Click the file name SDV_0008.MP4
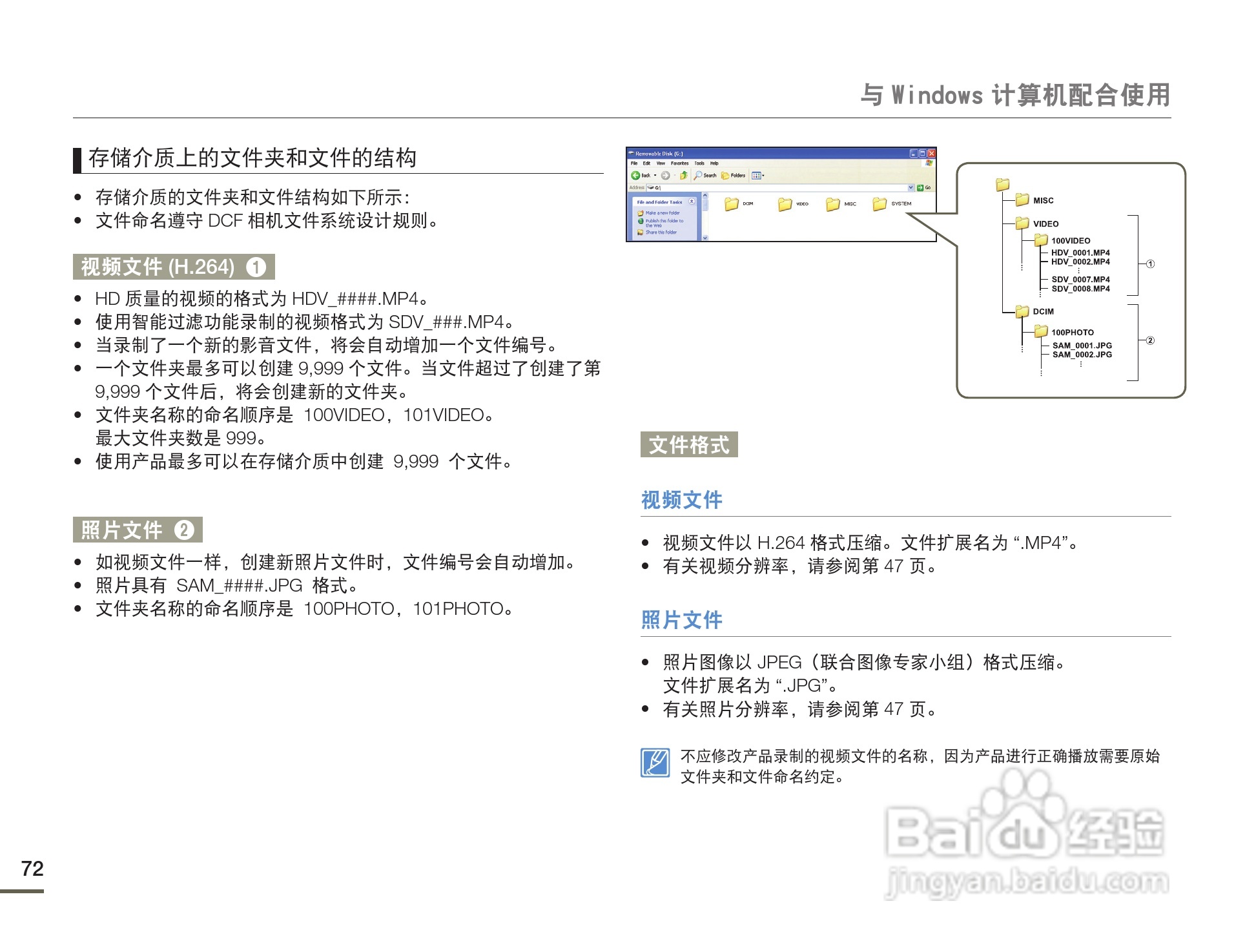 (1080, 289)
